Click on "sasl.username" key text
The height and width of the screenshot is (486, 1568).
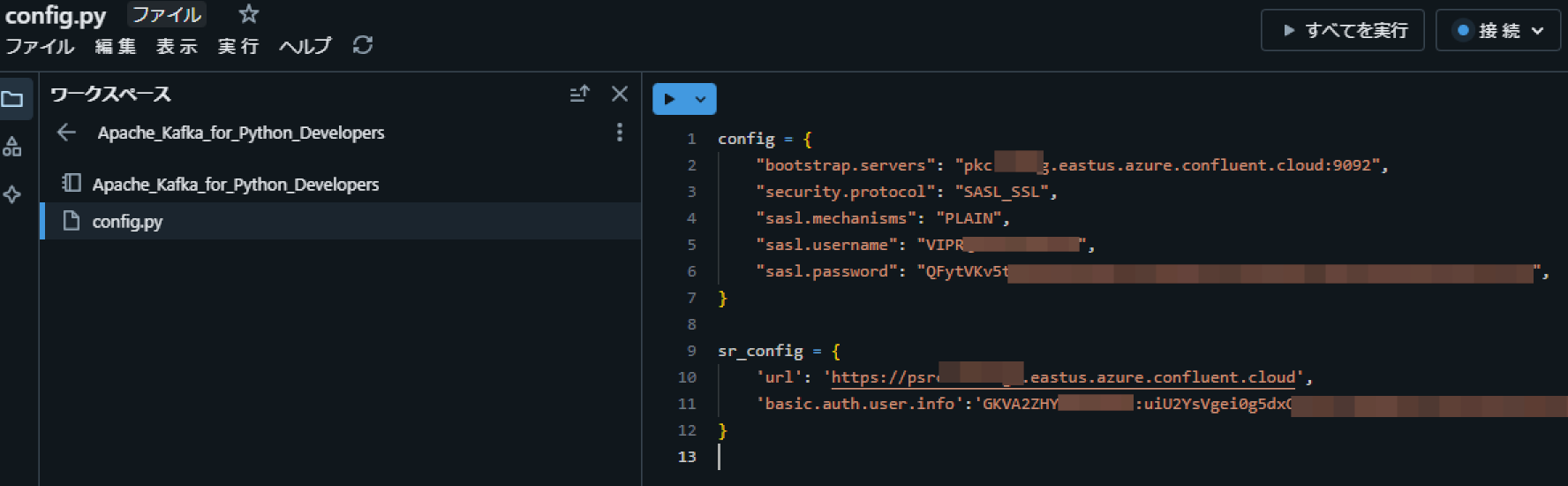[x=826, y=245]
